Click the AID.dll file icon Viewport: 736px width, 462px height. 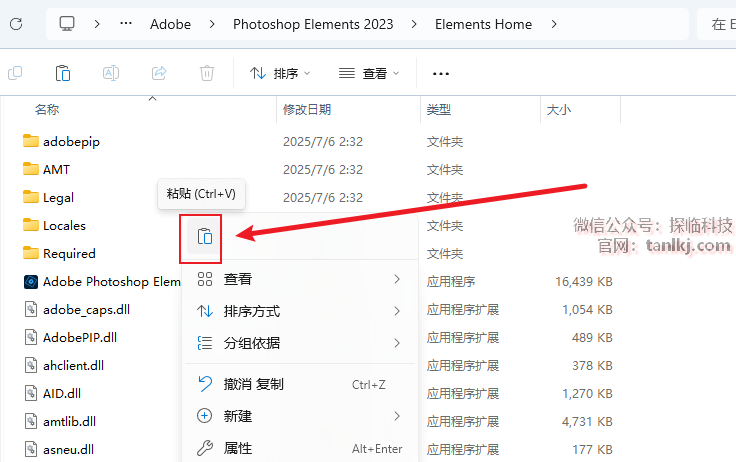(31, 393)
